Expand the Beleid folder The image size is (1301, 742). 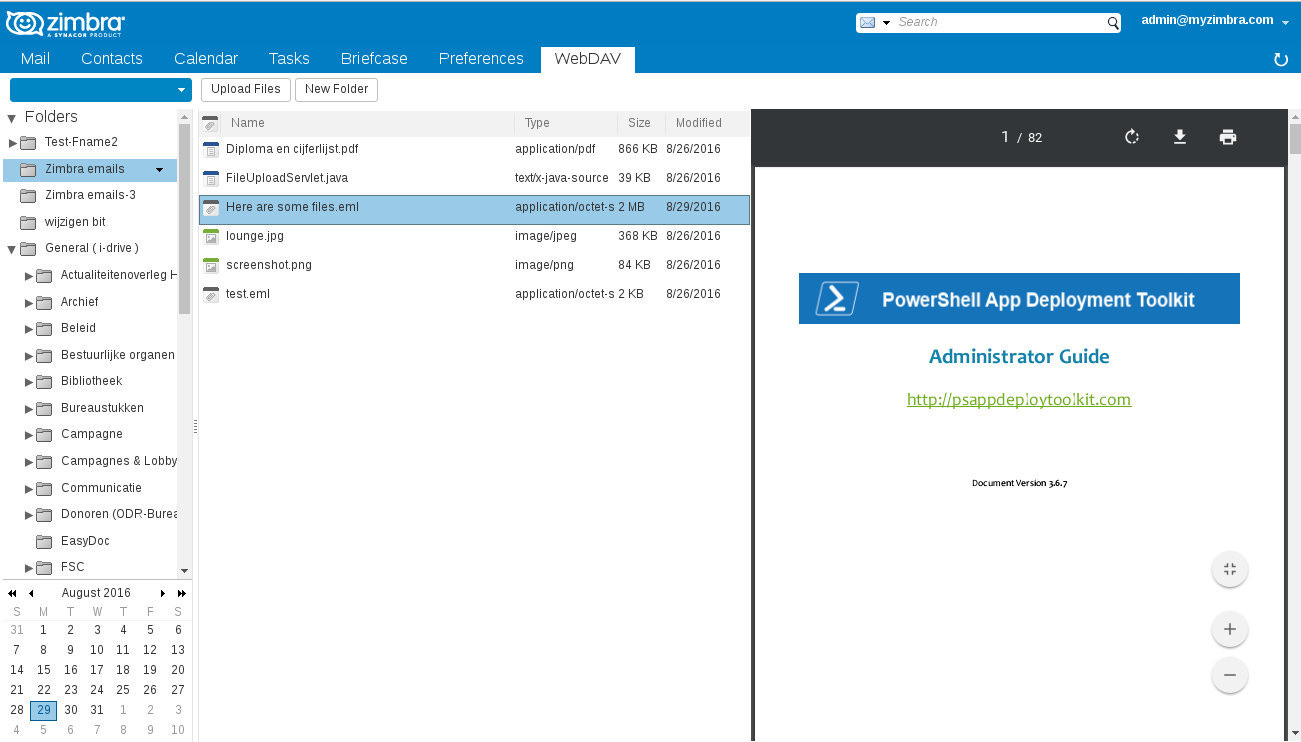point(29,329)
